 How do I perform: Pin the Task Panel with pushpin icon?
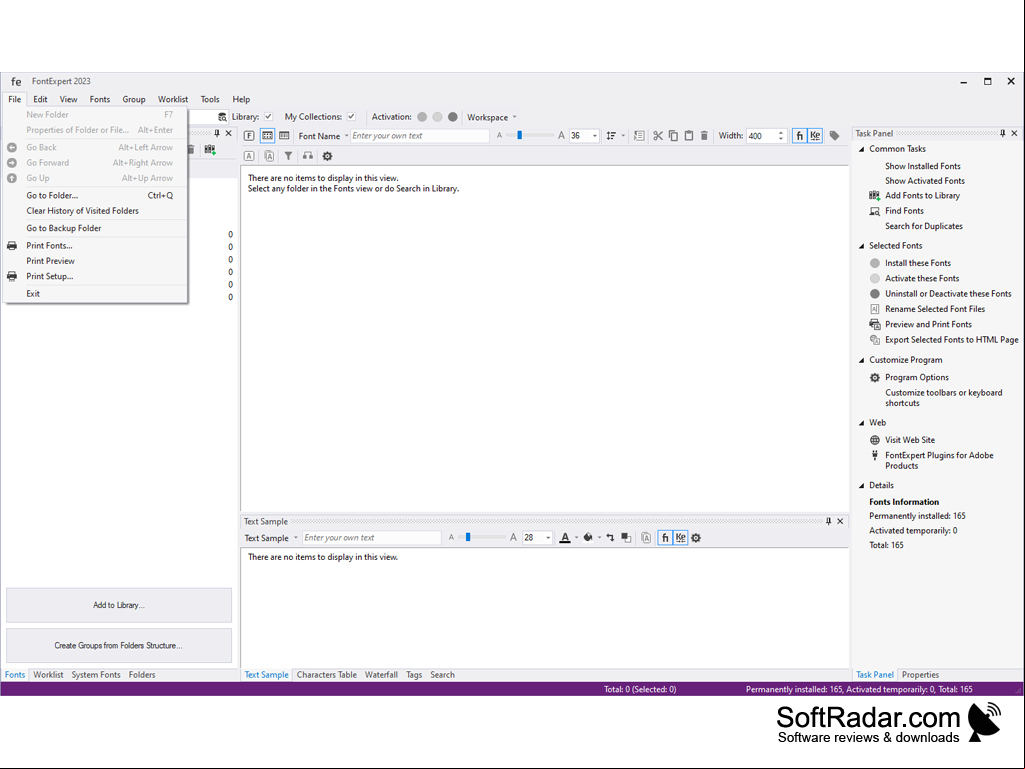[x=1002, y=133]
